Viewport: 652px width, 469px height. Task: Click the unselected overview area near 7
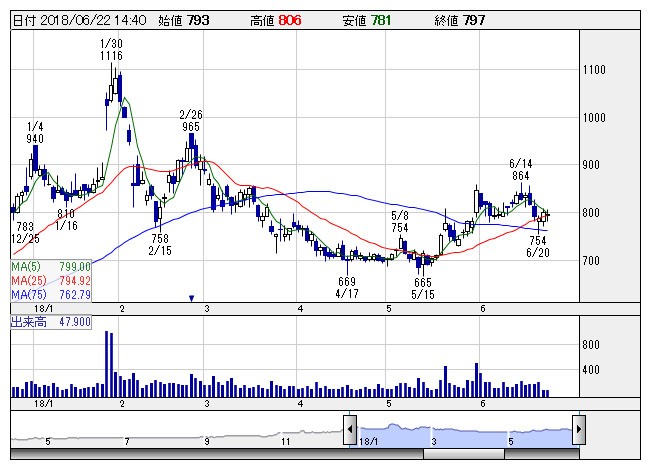(128, 432)
